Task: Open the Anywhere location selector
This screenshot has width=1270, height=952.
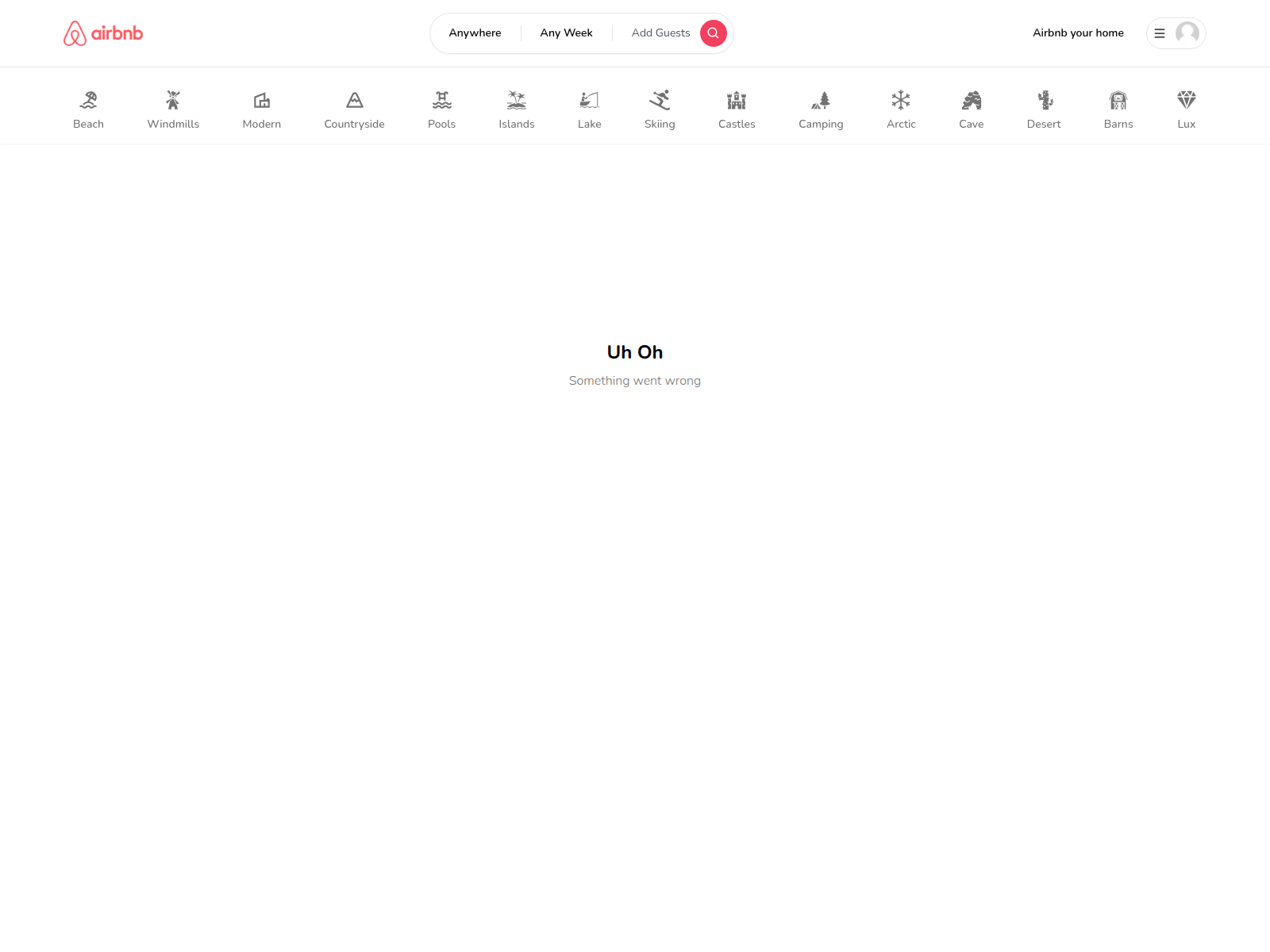Action: click(x=475, y=33)
